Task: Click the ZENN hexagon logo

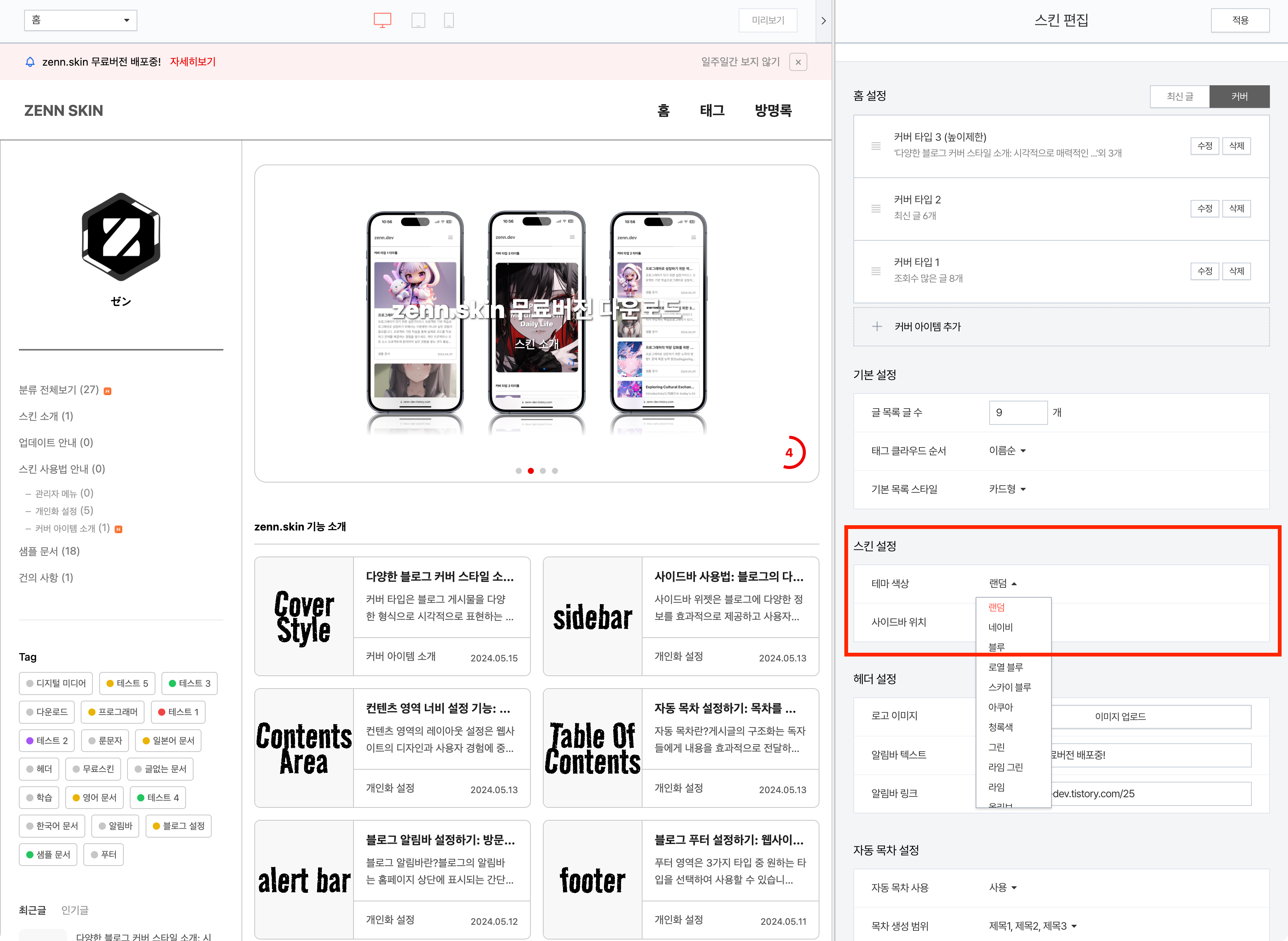Action: pos(121,237)
